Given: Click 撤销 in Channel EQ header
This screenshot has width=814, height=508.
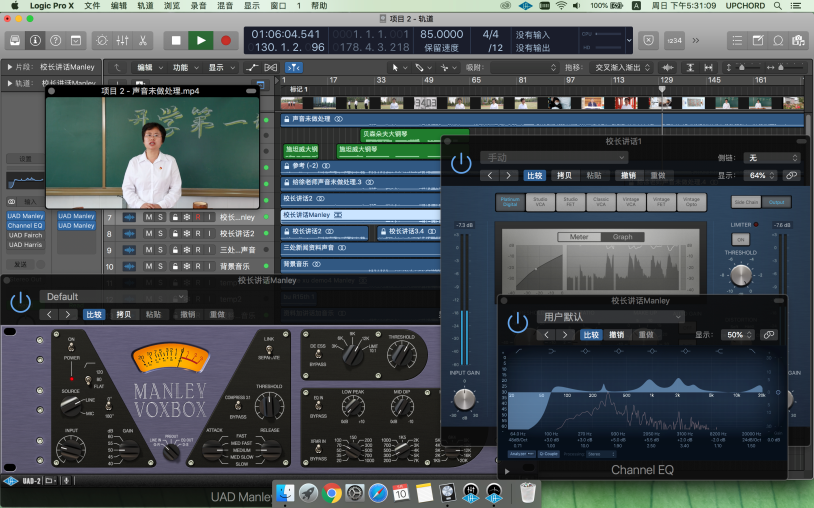Looking at the screenshot, I should coord(616,335).
